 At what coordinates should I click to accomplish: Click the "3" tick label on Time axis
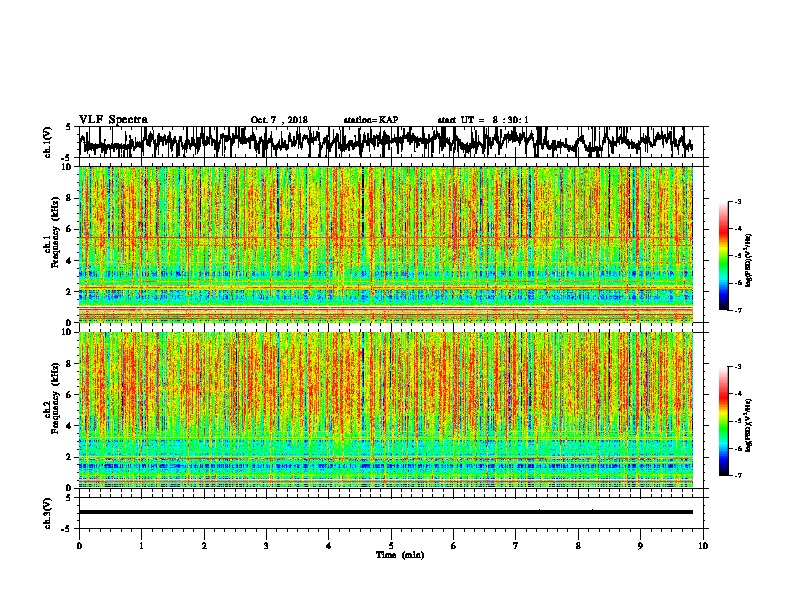[266, 546]
